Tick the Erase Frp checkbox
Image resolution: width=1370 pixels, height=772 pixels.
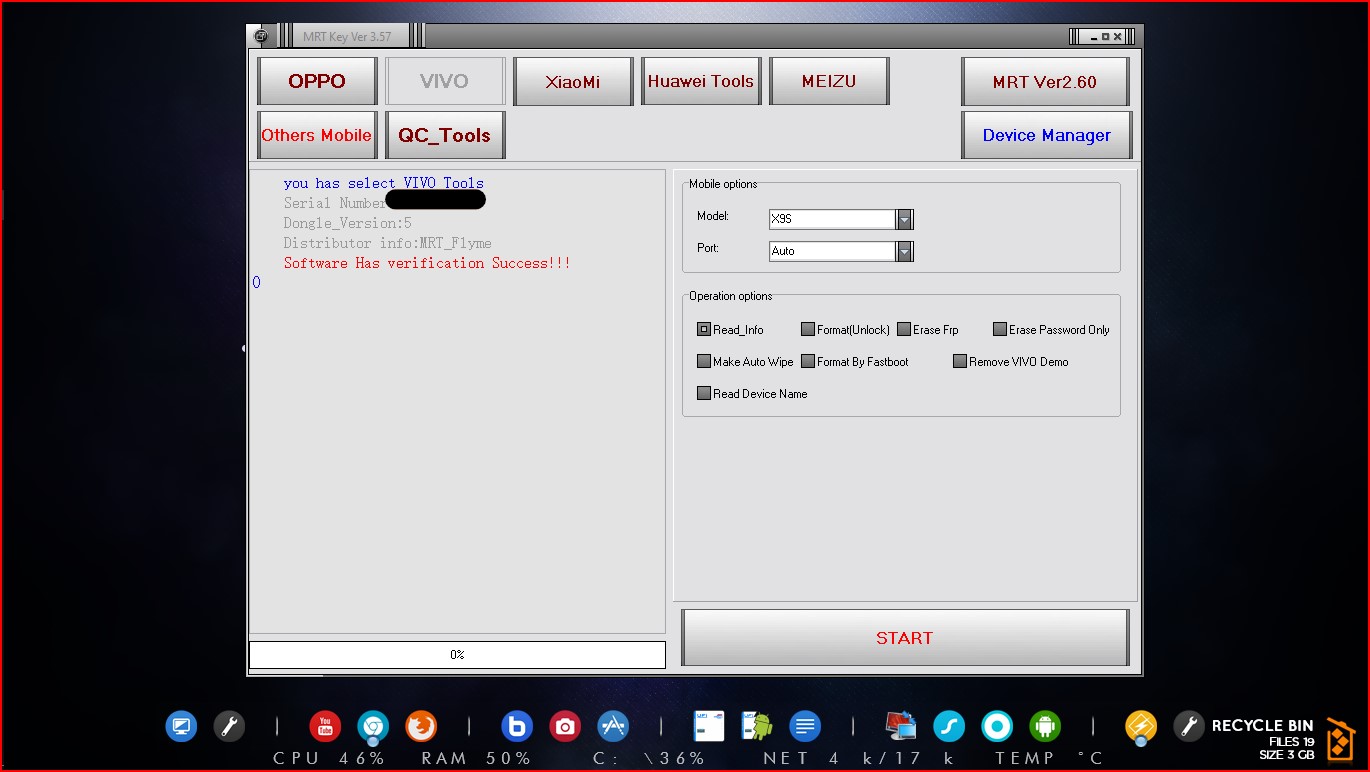904,329
